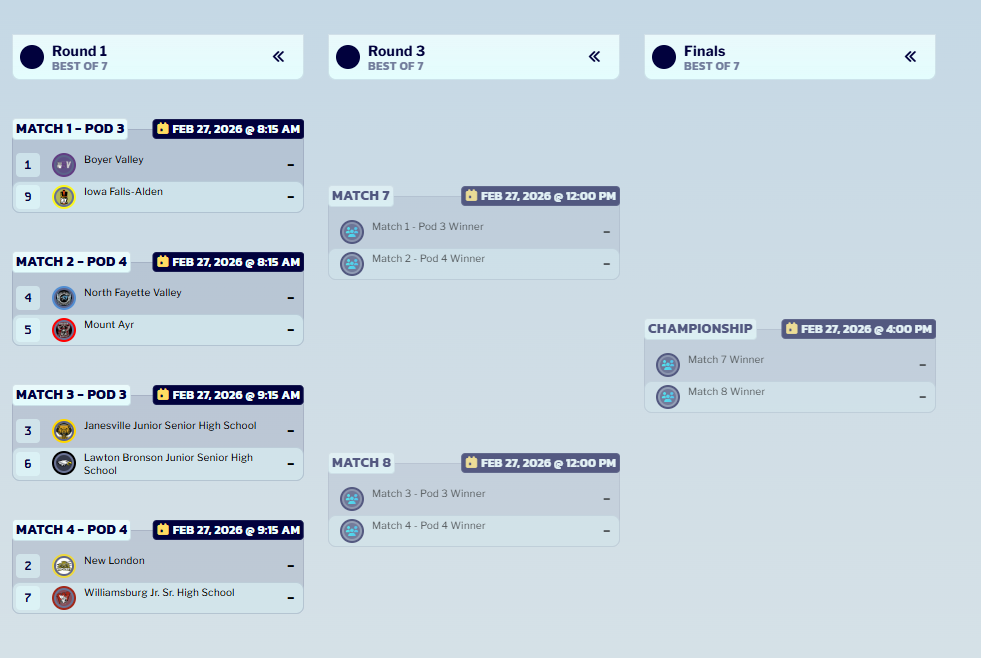This screenshot has width=981, height=658.
Task: Select the Match 1 Pod 3 Winner placeholder icon
Action: (351, 231)
